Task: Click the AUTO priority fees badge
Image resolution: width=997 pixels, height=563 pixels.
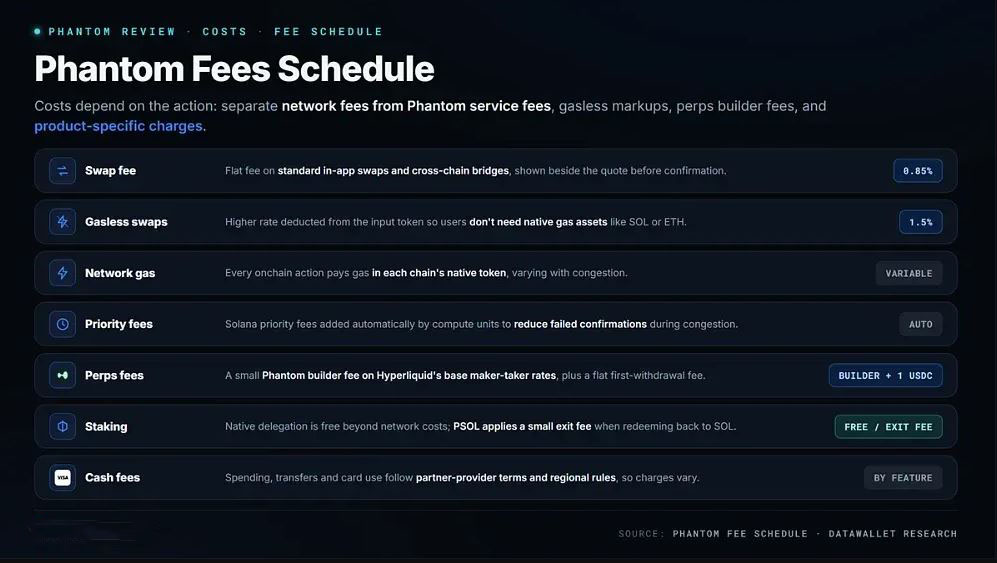Action: [921, 324]
